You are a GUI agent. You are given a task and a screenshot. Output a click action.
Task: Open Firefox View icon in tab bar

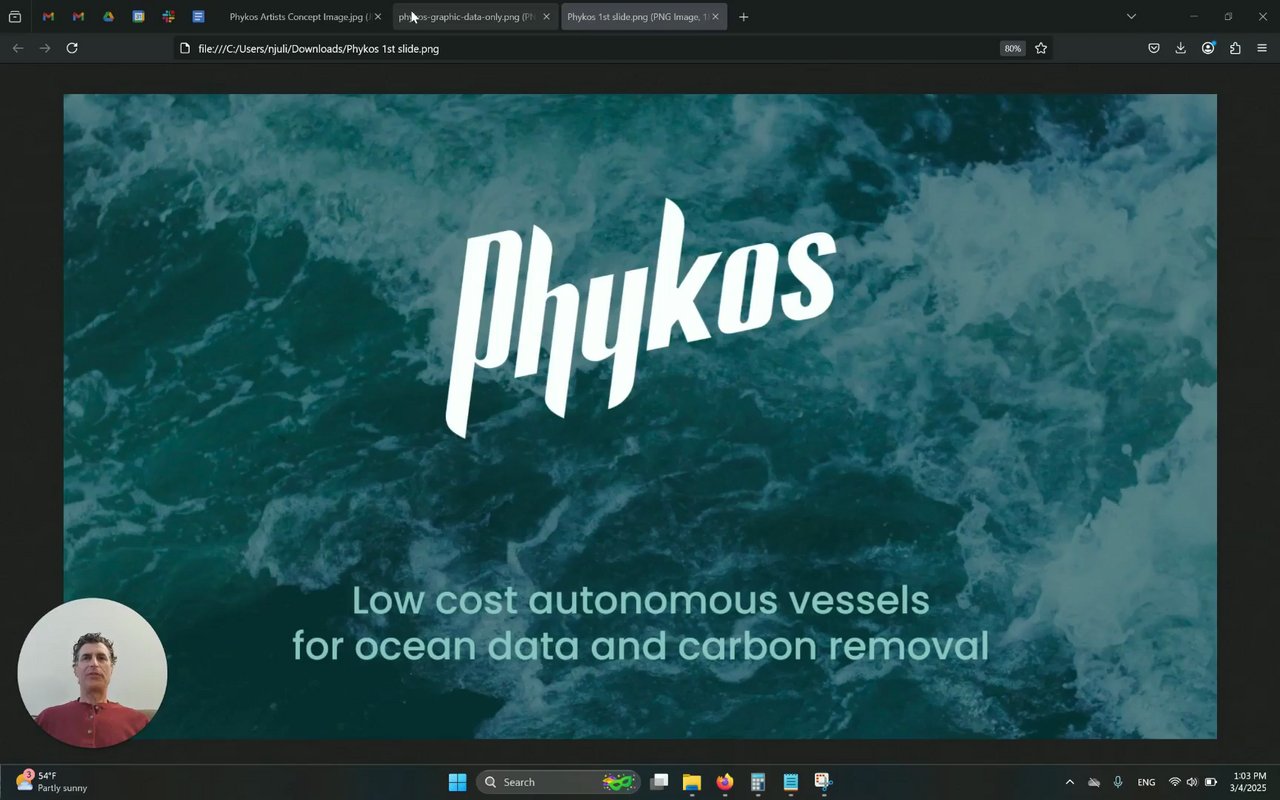click(15, 17)
